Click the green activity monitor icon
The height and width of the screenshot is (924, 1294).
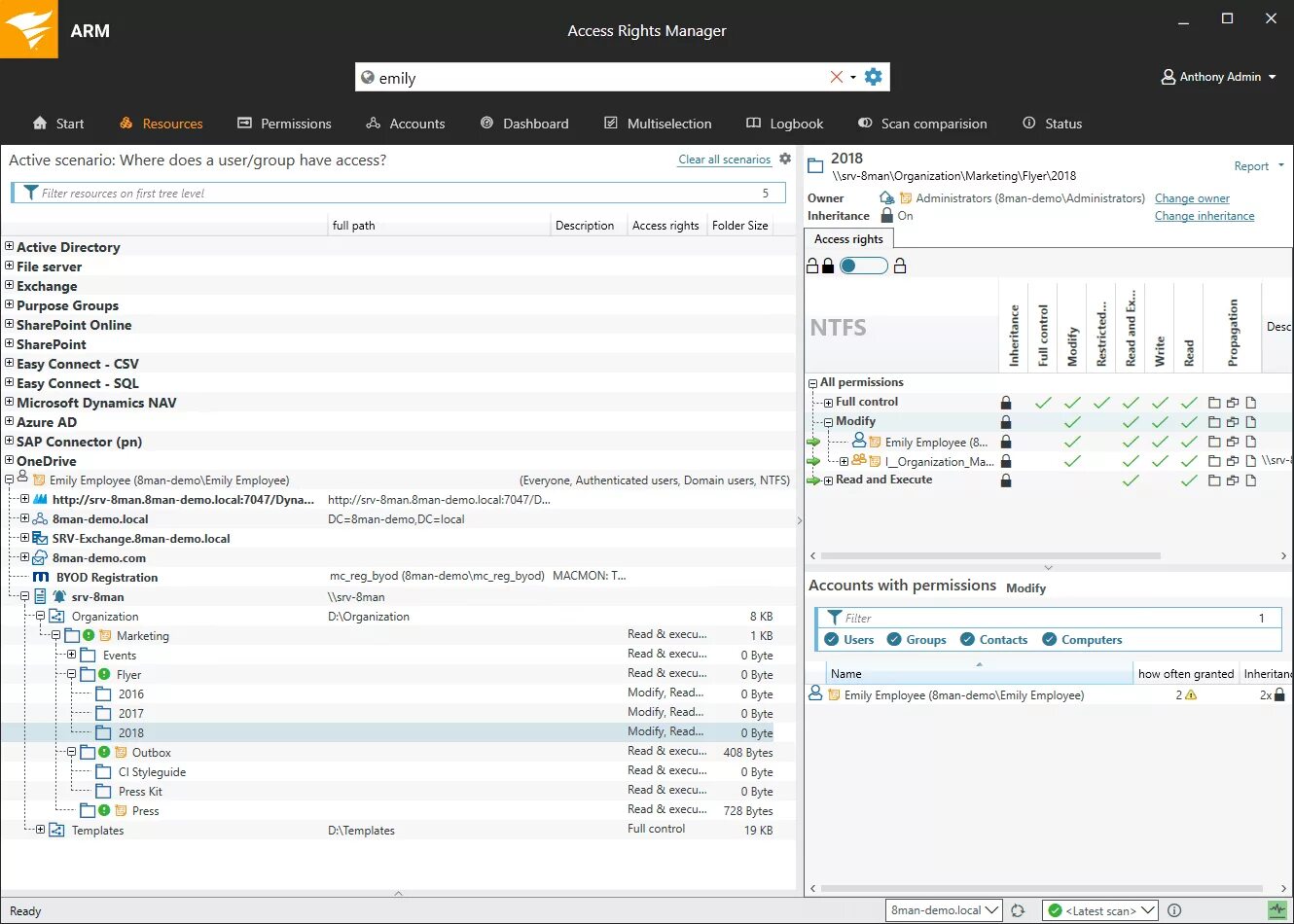1277,910
